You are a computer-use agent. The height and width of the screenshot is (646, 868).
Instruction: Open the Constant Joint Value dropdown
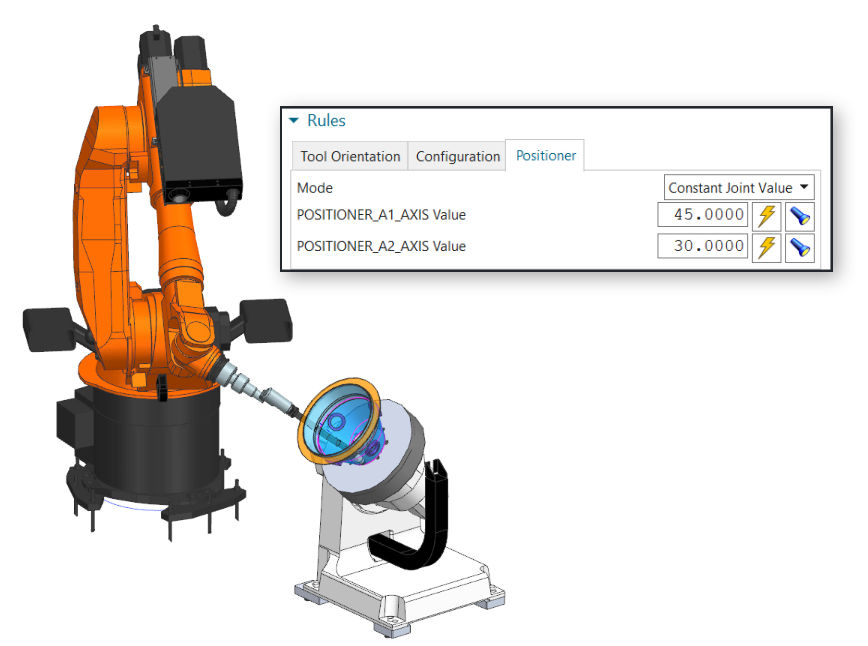coord(738,187)
